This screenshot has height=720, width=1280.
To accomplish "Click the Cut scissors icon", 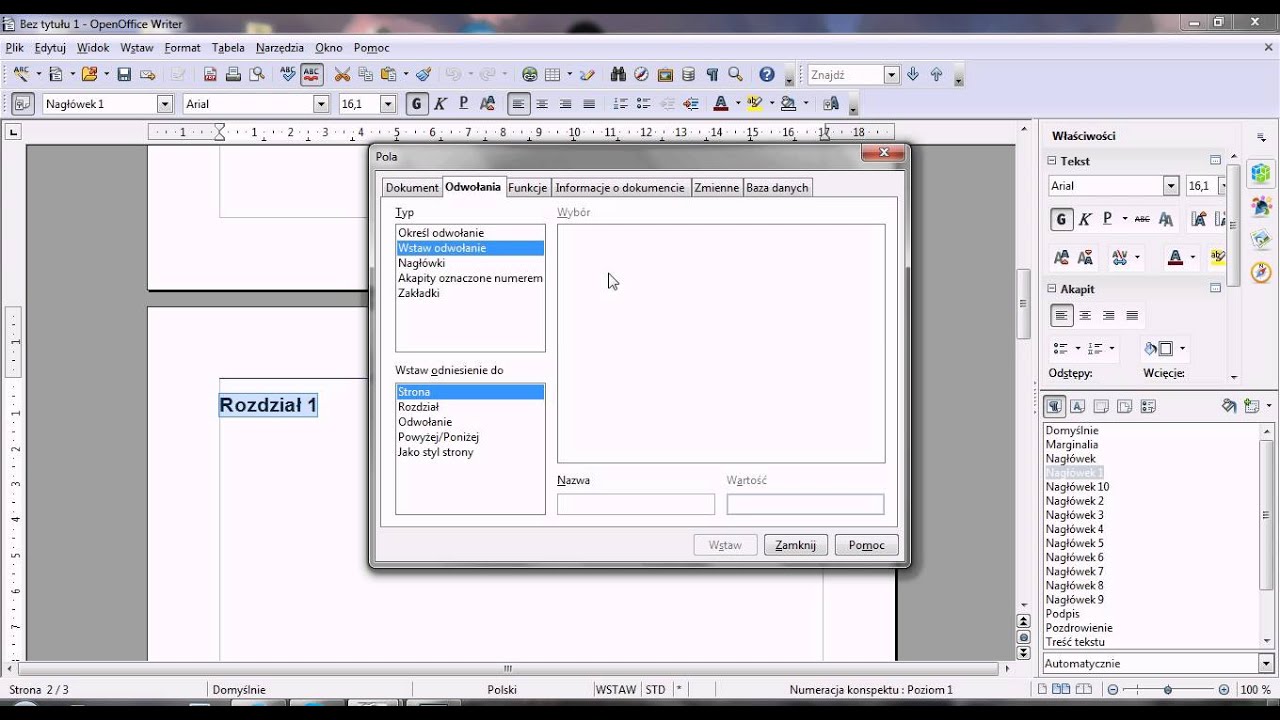I will (342, 74).
